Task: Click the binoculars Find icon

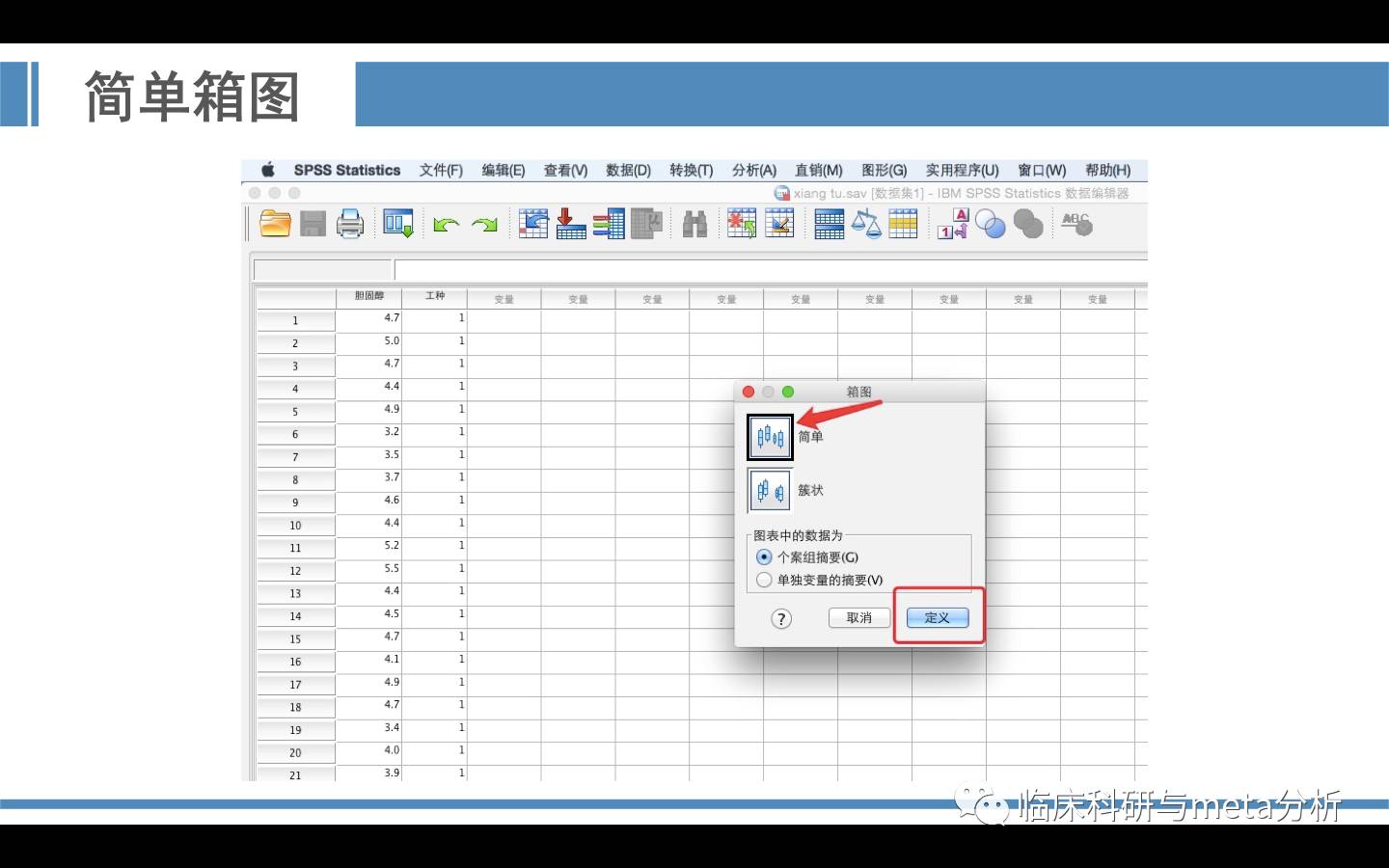Action: [694, 225]
